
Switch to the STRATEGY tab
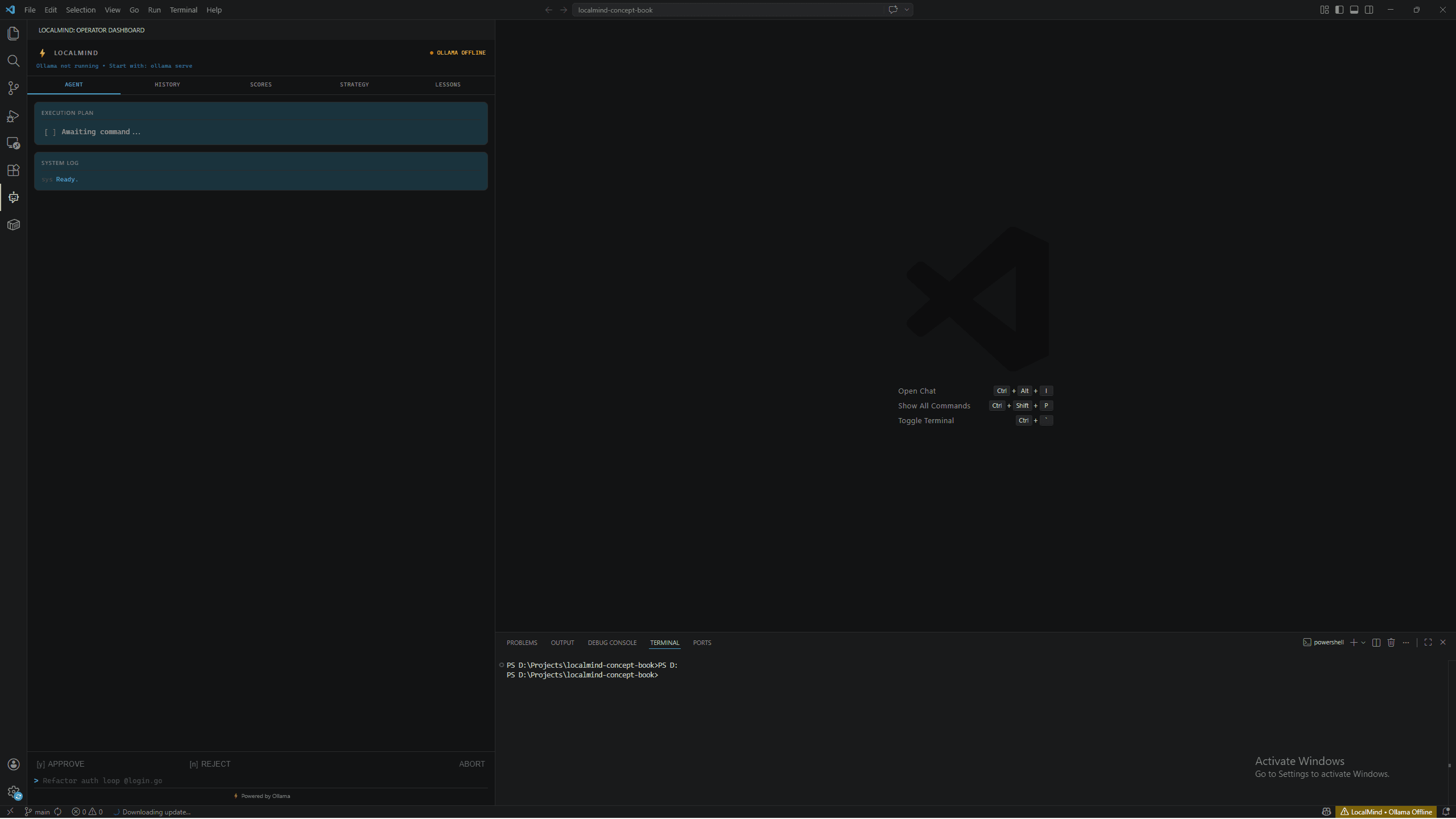[x=354, y=85]
